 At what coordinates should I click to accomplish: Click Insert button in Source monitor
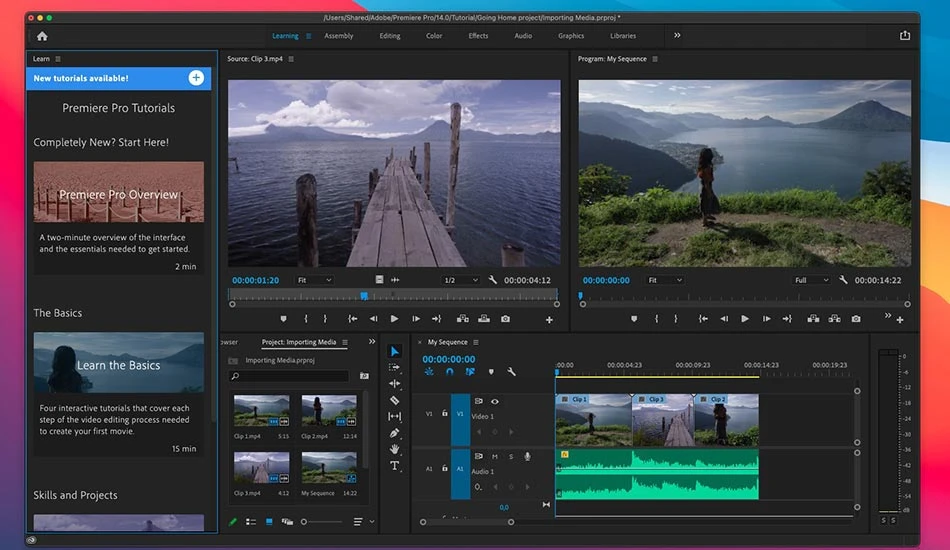tap(463, 319)
